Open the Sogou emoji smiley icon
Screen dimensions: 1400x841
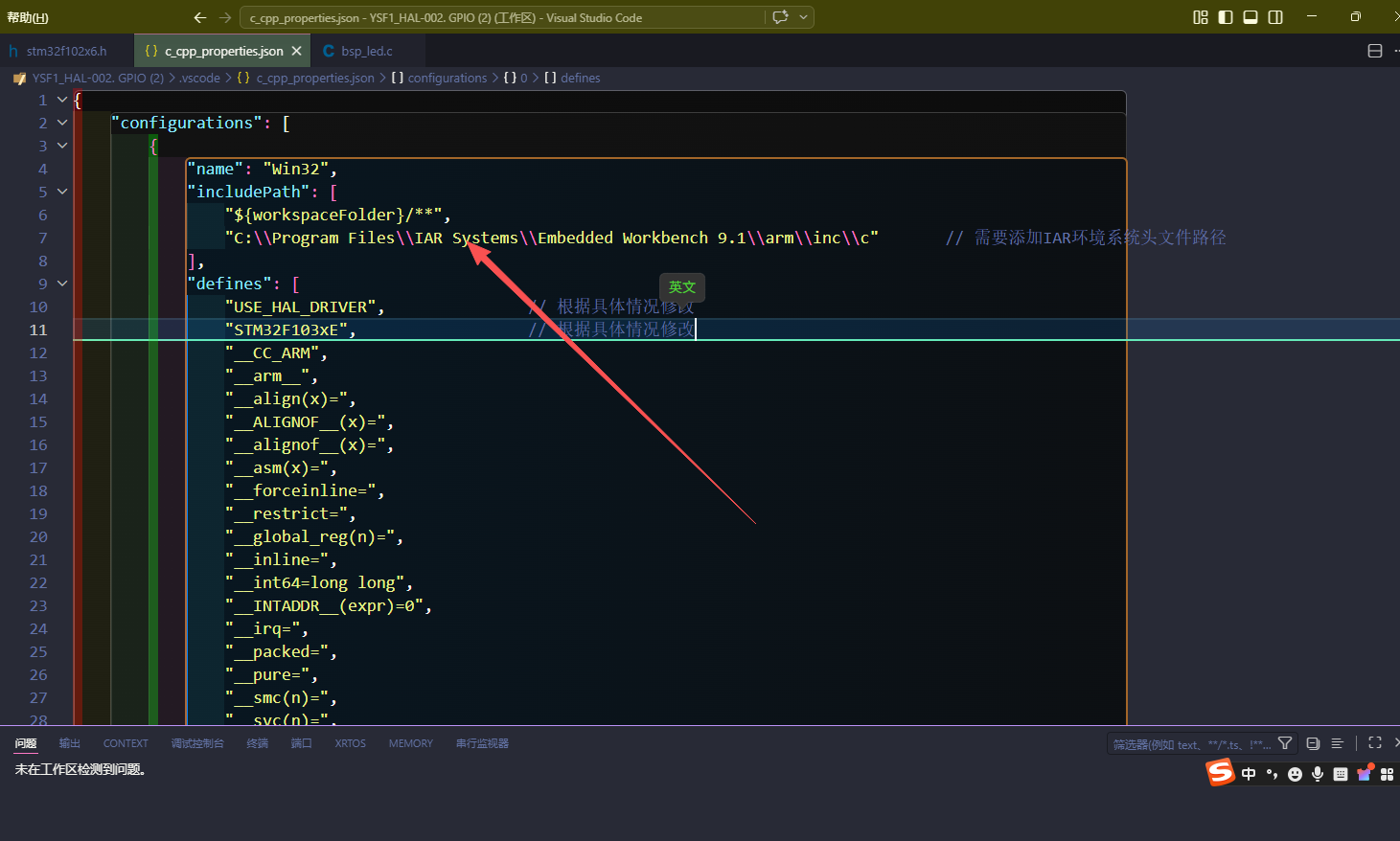click(x=1295, y=774)
